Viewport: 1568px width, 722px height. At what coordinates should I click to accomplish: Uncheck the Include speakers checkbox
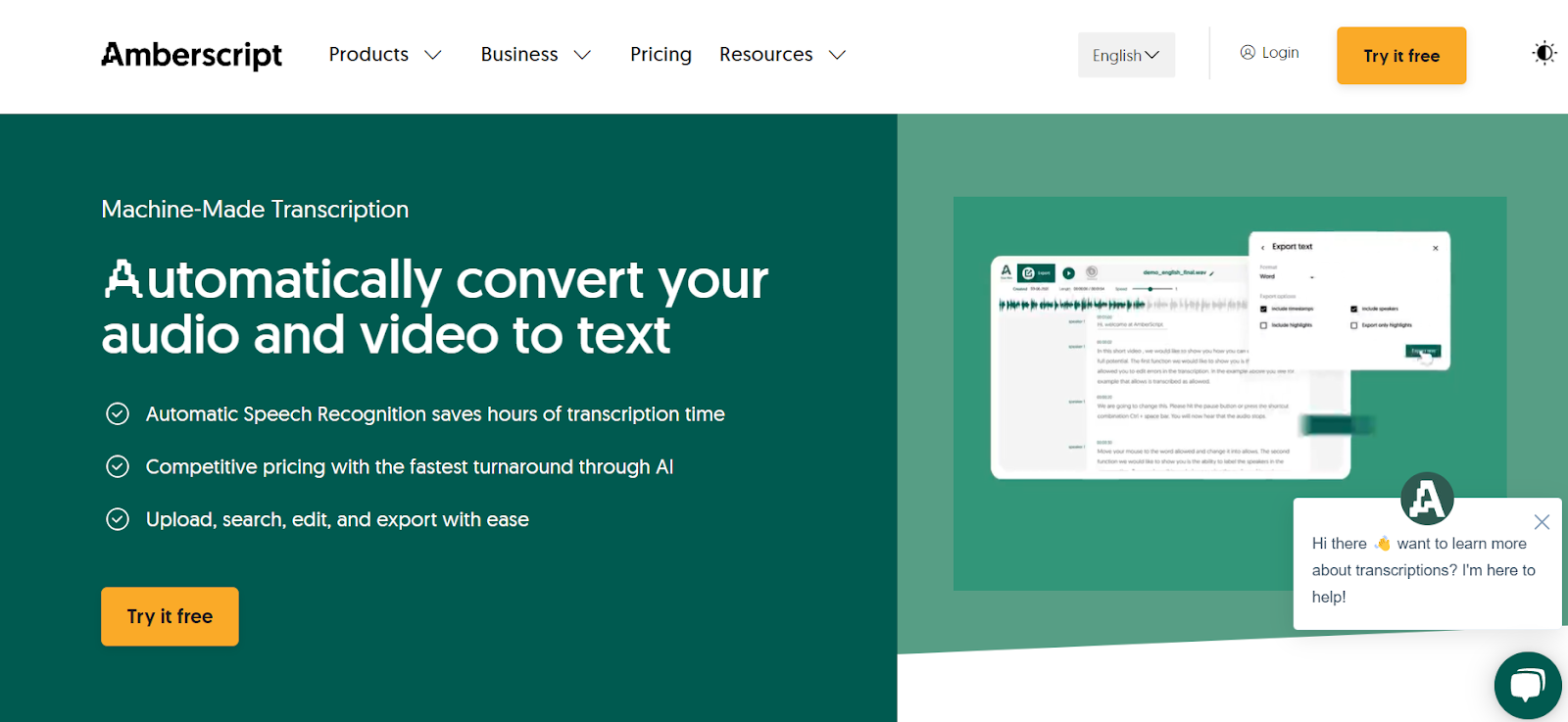pyautogui.click(x=1354, y=309)
